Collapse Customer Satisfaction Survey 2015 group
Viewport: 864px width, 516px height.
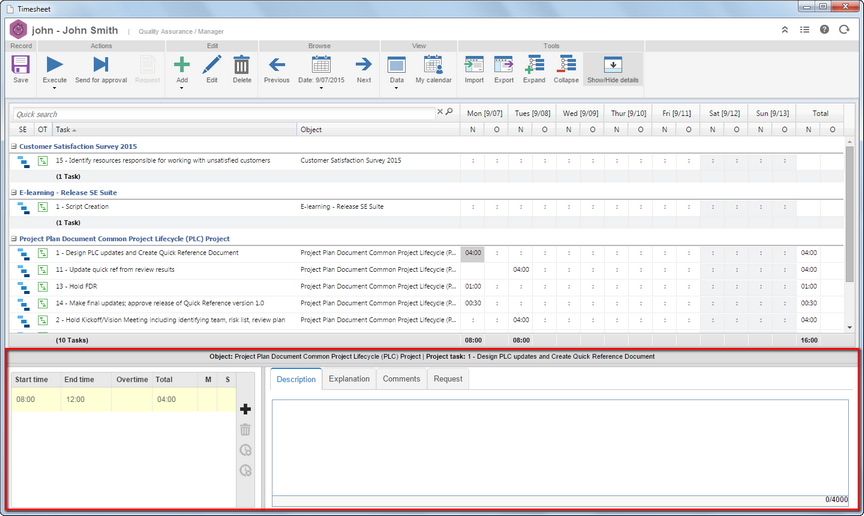[x=14, y=147]
